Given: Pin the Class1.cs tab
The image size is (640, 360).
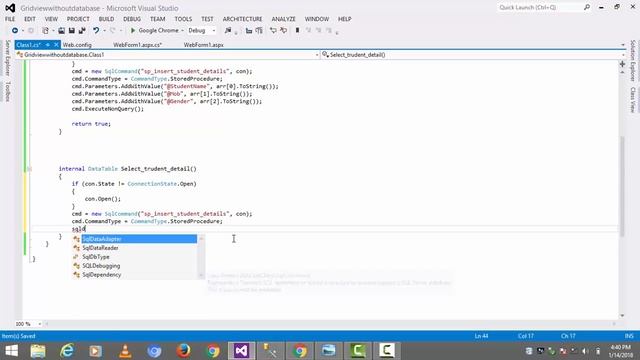Looking at the screenshot, I should tap(48, 45).
